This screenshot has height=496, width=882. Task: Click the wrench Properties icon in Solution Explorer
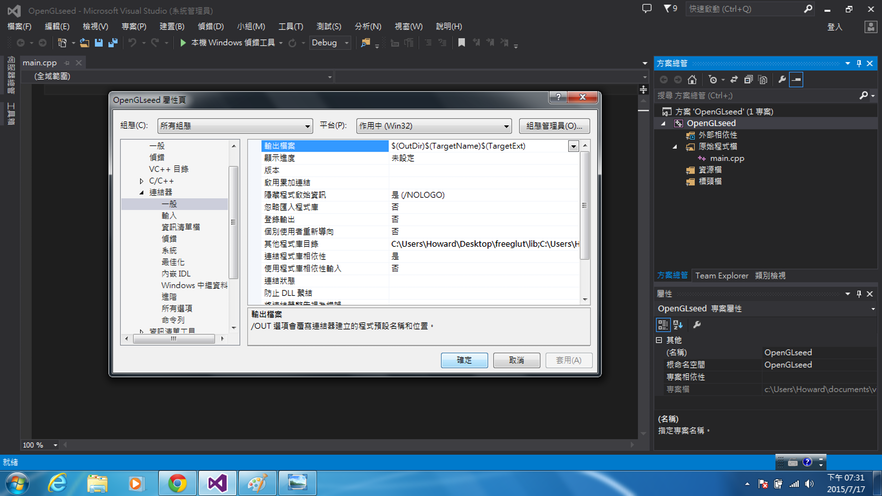[782, 80]
